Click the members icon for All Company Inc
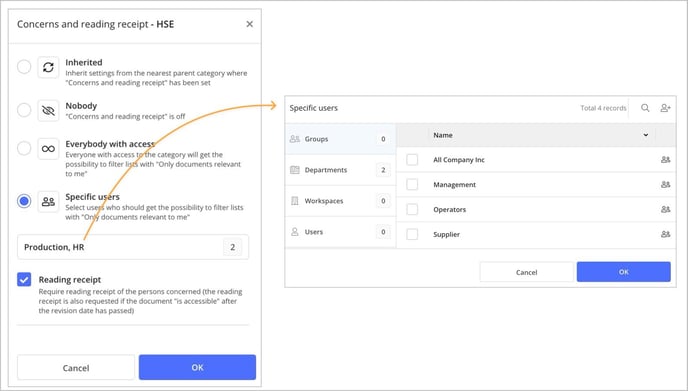This screenshot has height=391, width=688. pos(666,160)
